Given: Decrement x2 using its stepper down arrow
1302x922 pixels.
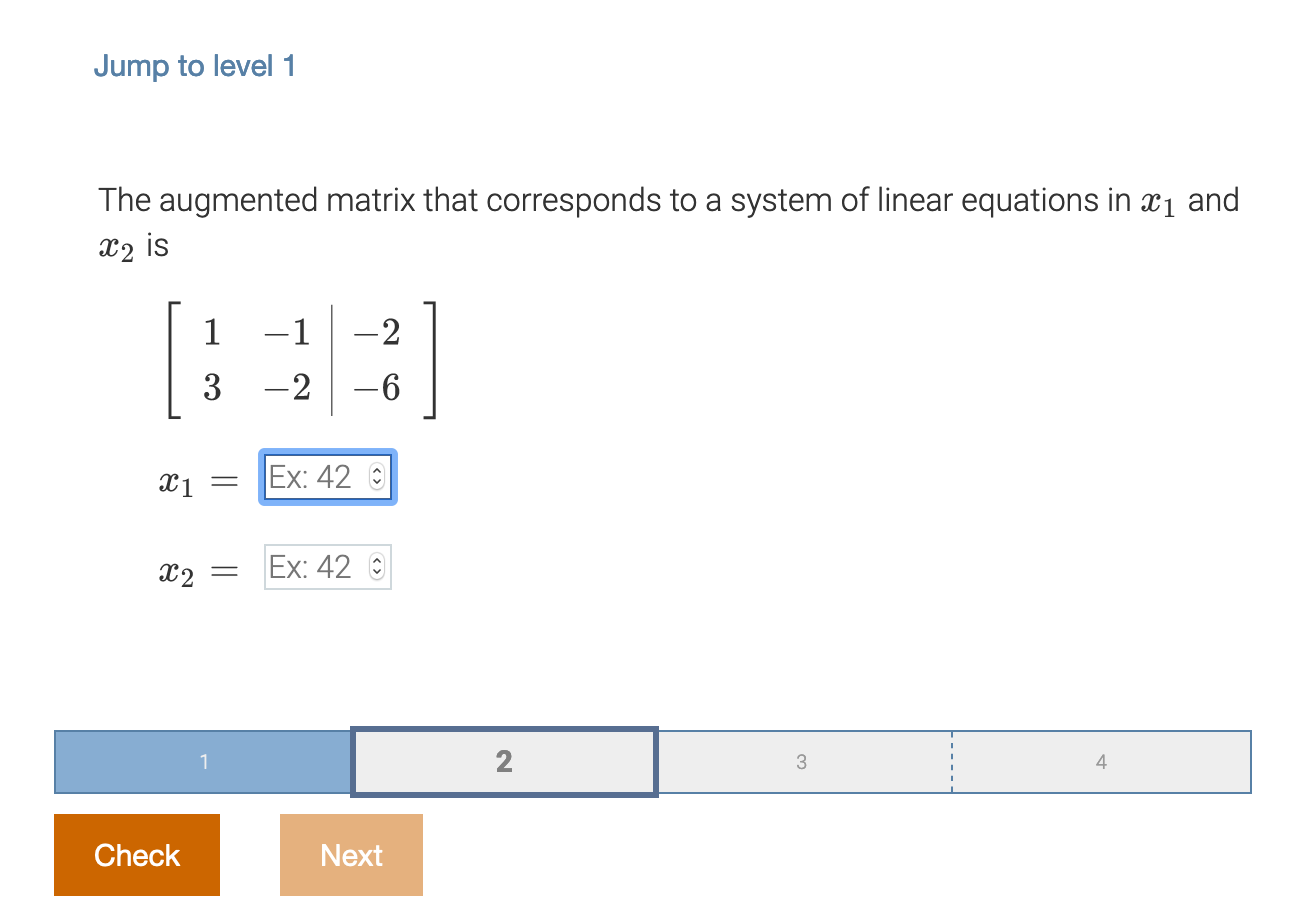Looking at the screenshot, I should pos(377,572).
